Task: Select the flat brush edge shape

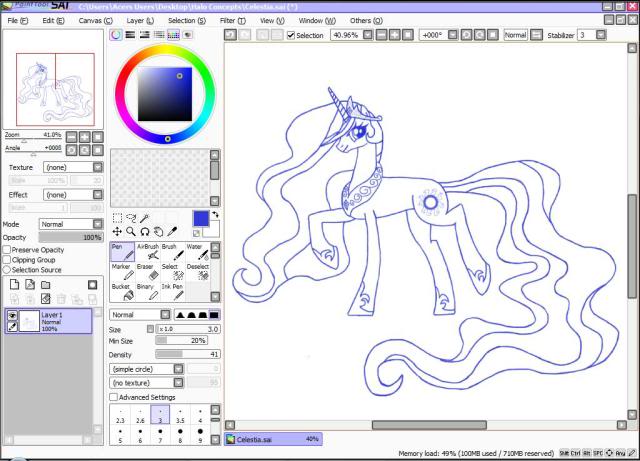Action: [x=214, y=315]
